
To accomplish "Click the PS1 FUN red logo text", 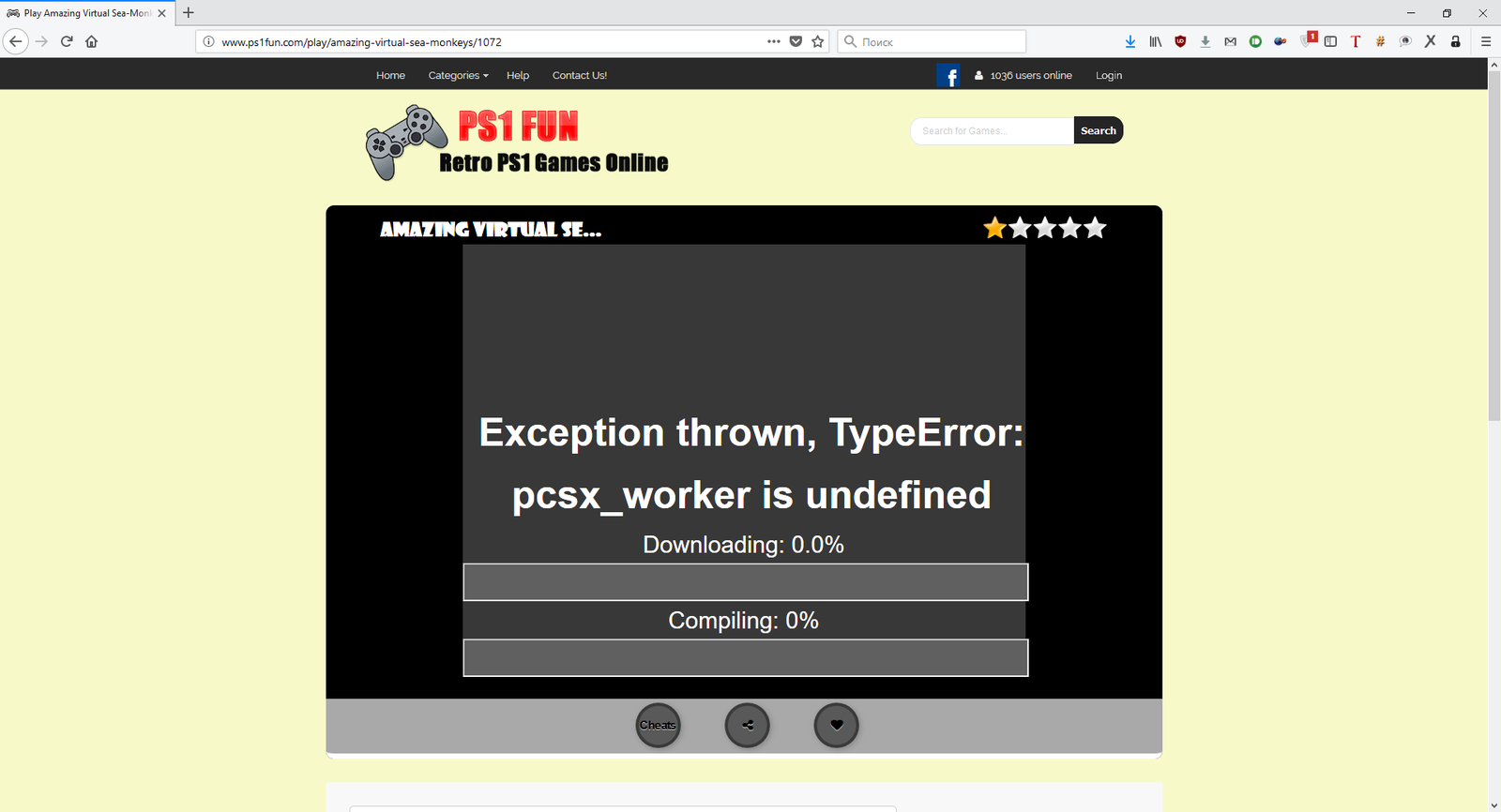I will point(518,126).
